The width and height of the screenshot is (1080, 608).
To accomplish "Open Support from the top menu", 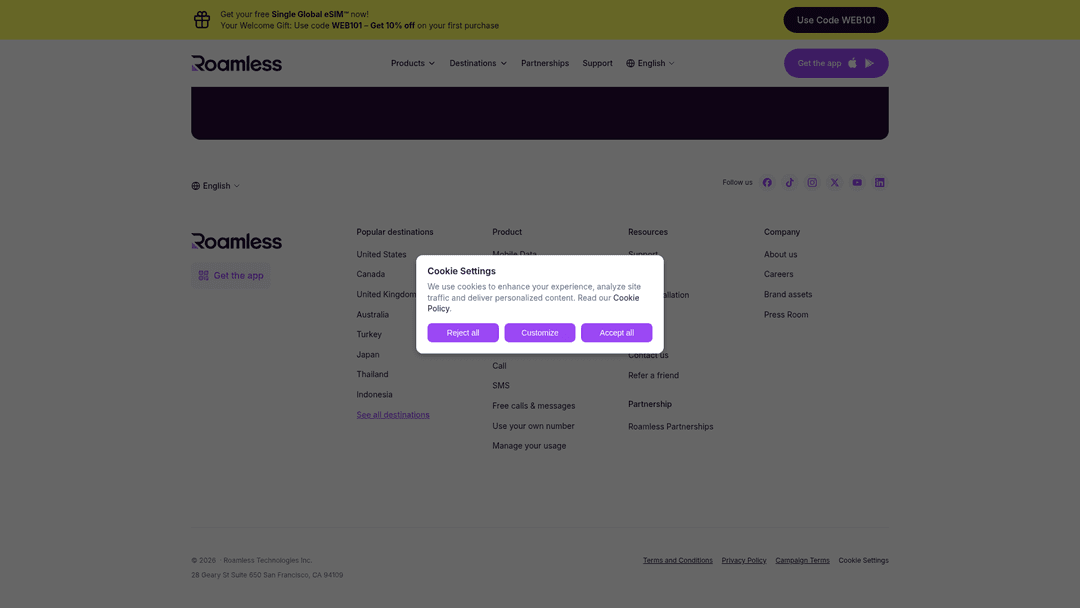I will click(597, 62).
